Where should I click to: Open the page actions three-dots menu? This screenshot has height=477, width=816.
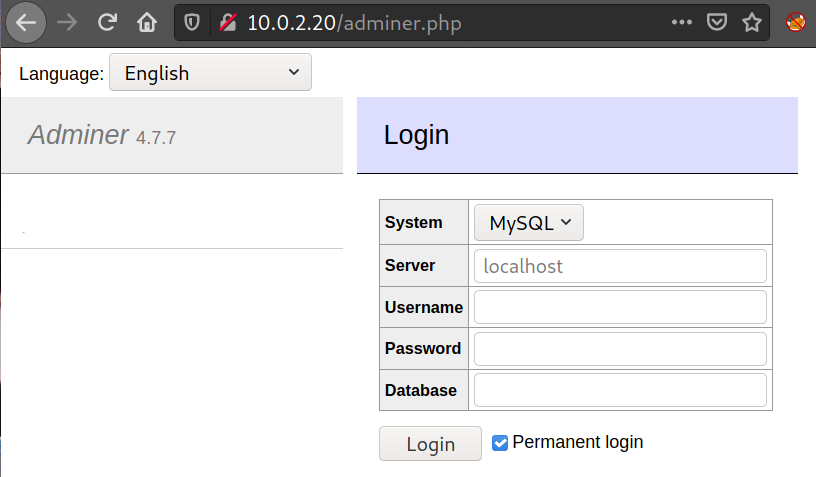pos(682,22)
